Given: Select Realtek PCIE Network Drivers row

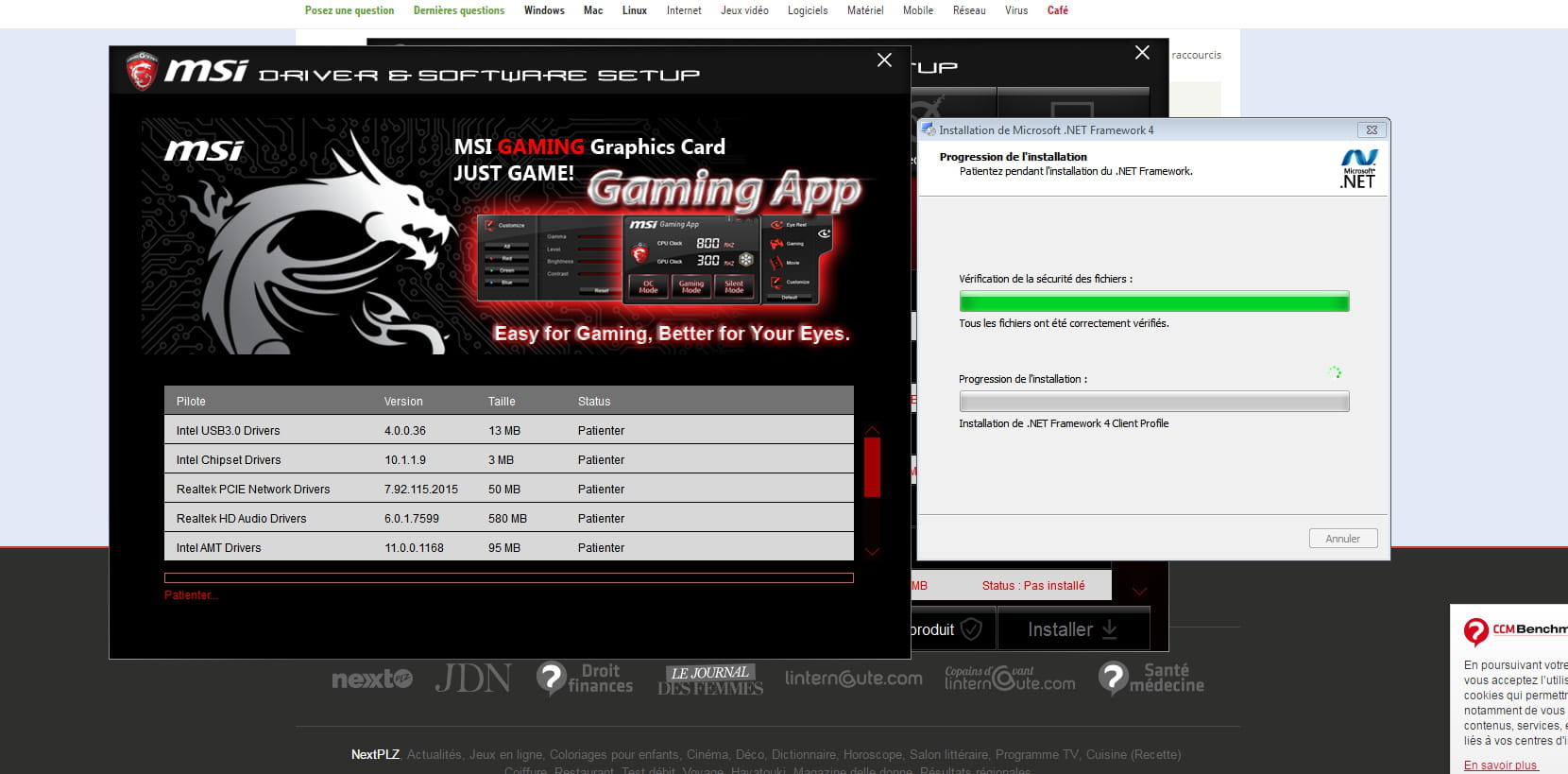Looking at the screenshot, I should [x=508, y=489].
